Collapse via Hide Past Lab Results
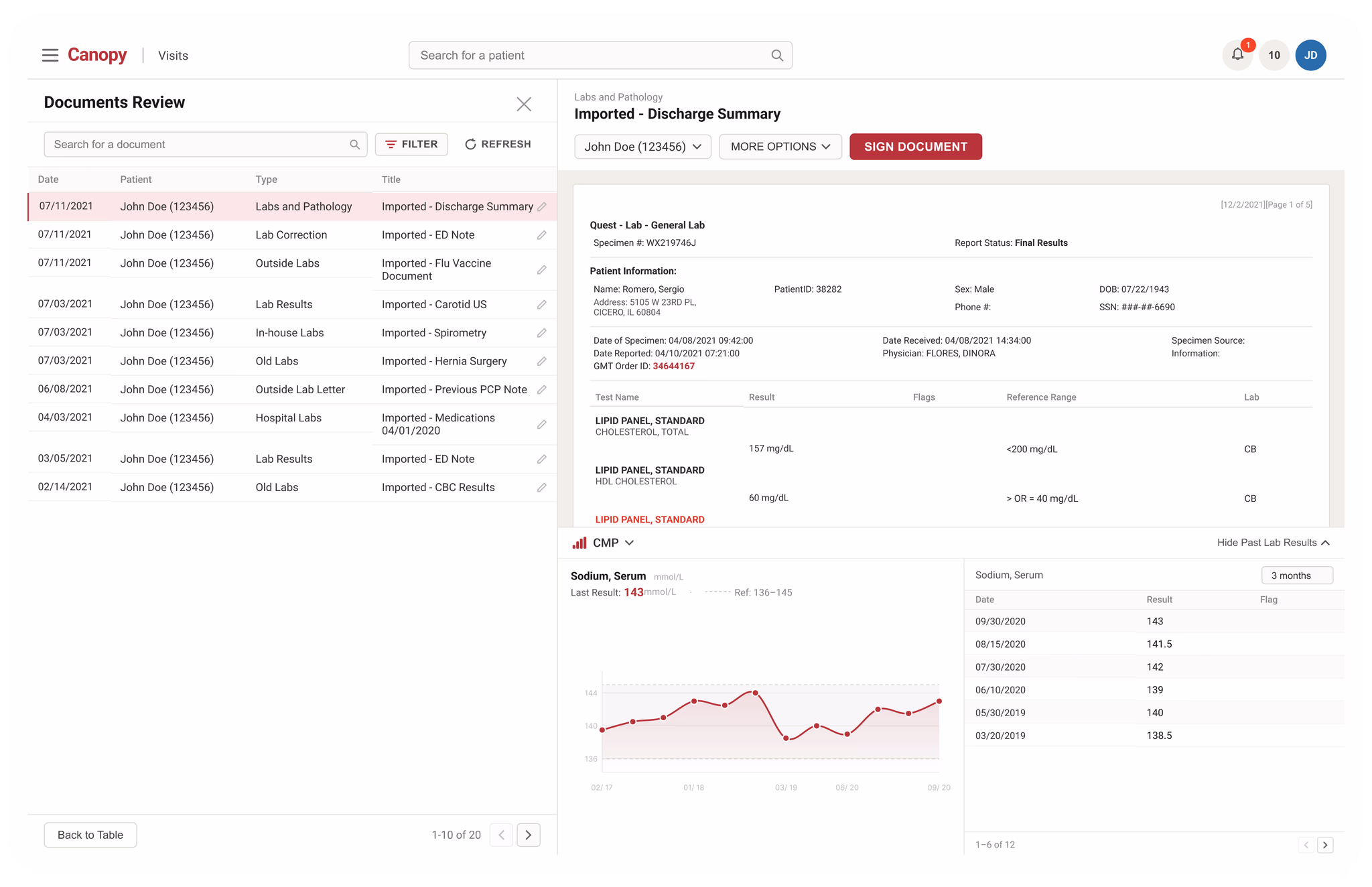 [x=1274, y=543]
